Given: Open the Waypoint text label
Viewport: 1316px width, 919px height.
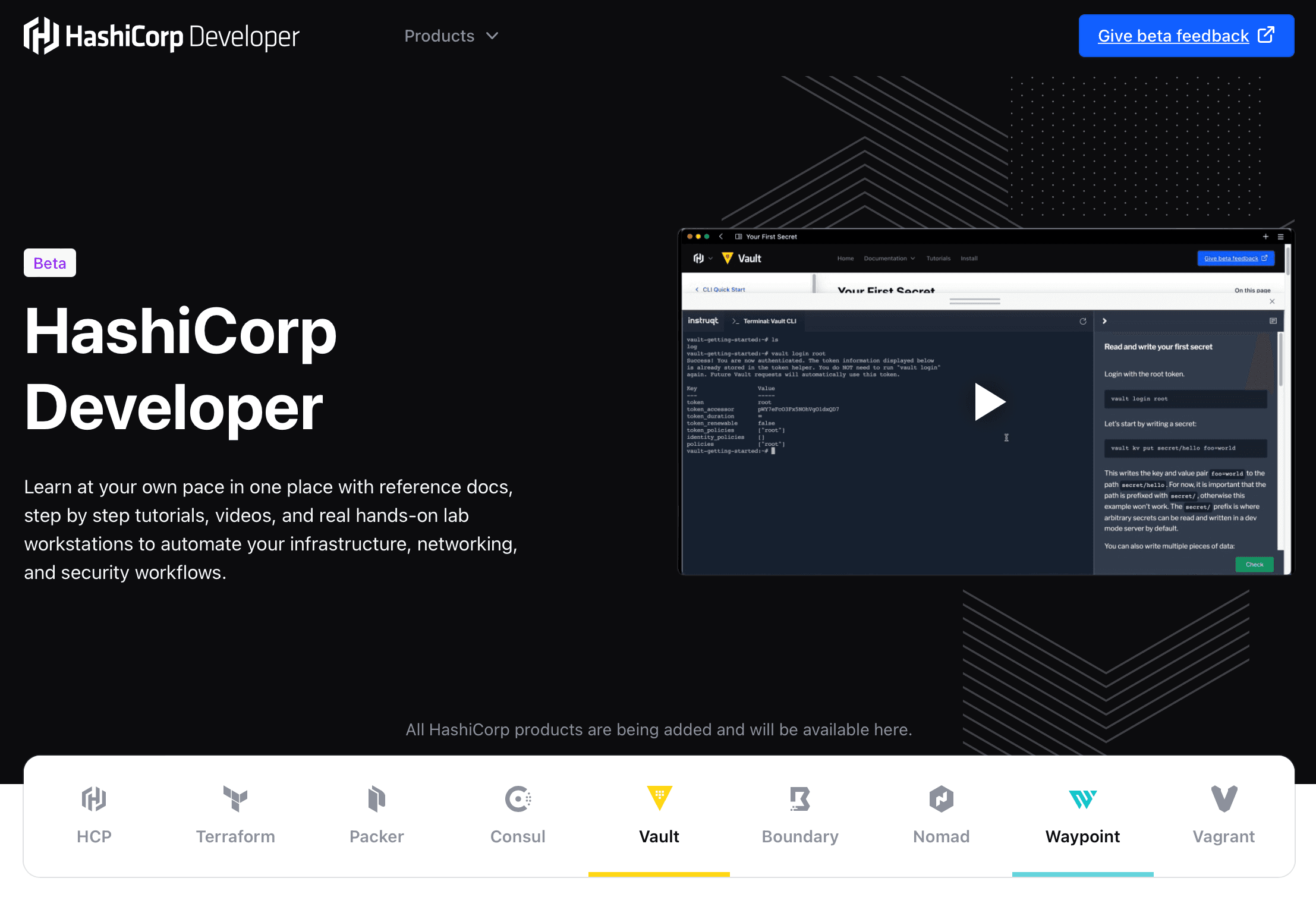Looking at the screenshot, I should click(x=1082, y=836).
